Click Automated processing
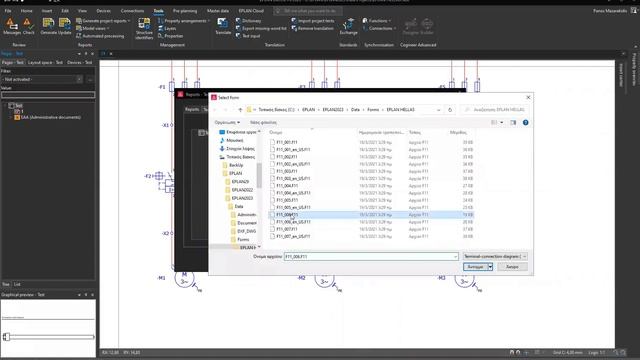 click(100, 36)
